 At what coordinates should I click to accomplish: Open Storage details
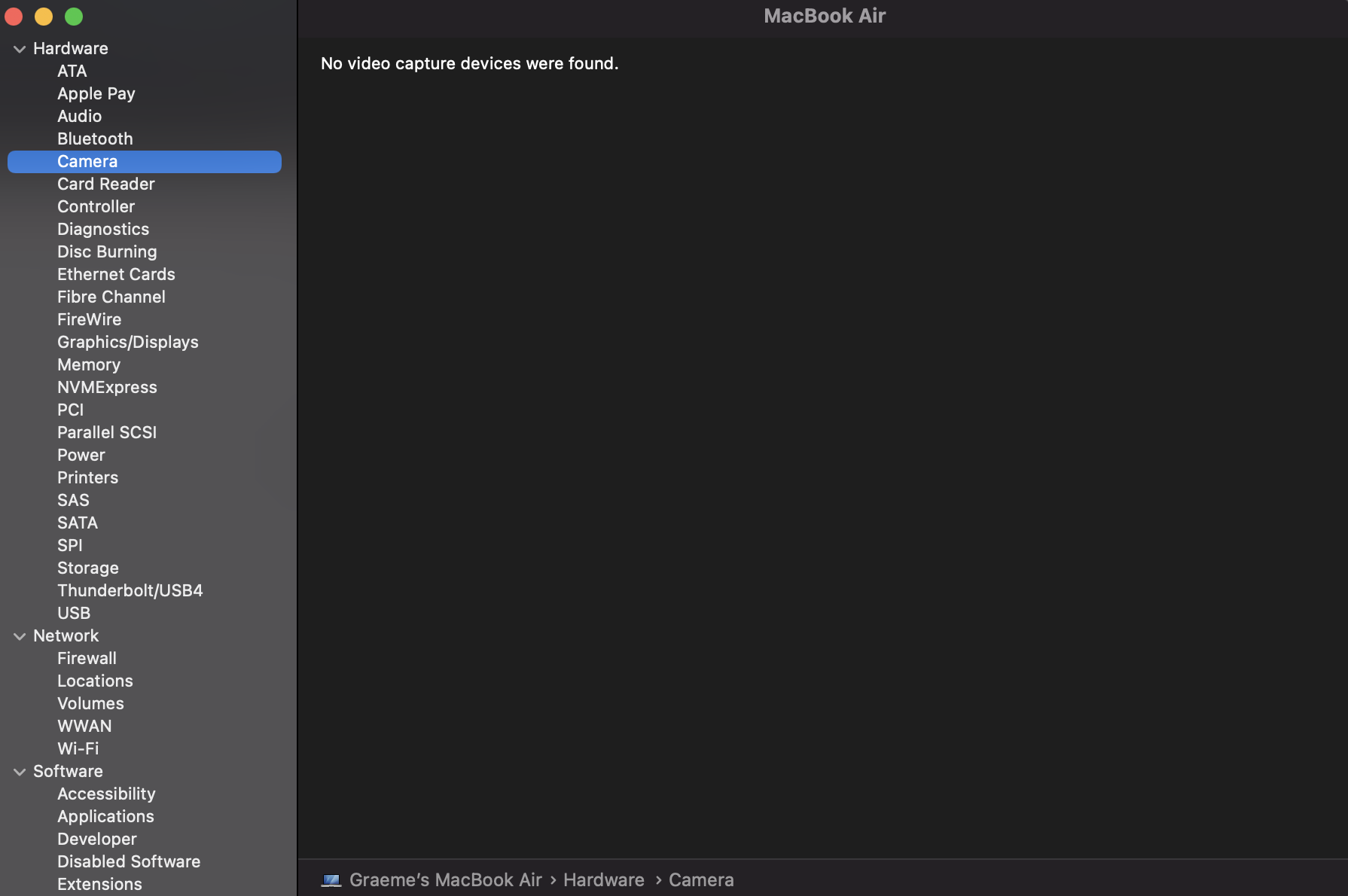(88, 568)
